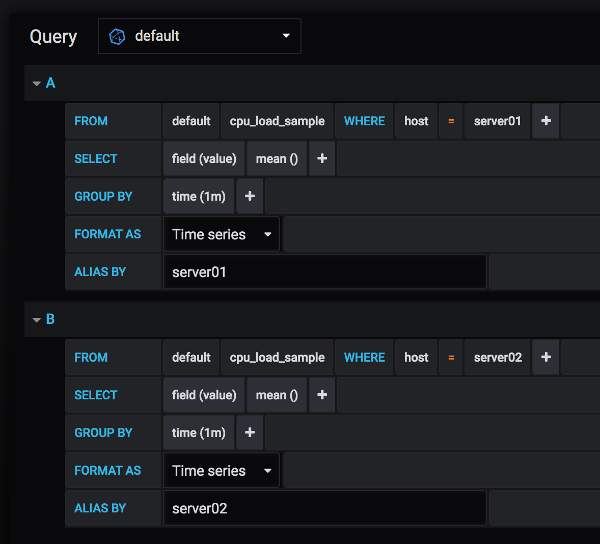
Task: Click the server02 ALIAS BY input field
Action: (324, 508)
